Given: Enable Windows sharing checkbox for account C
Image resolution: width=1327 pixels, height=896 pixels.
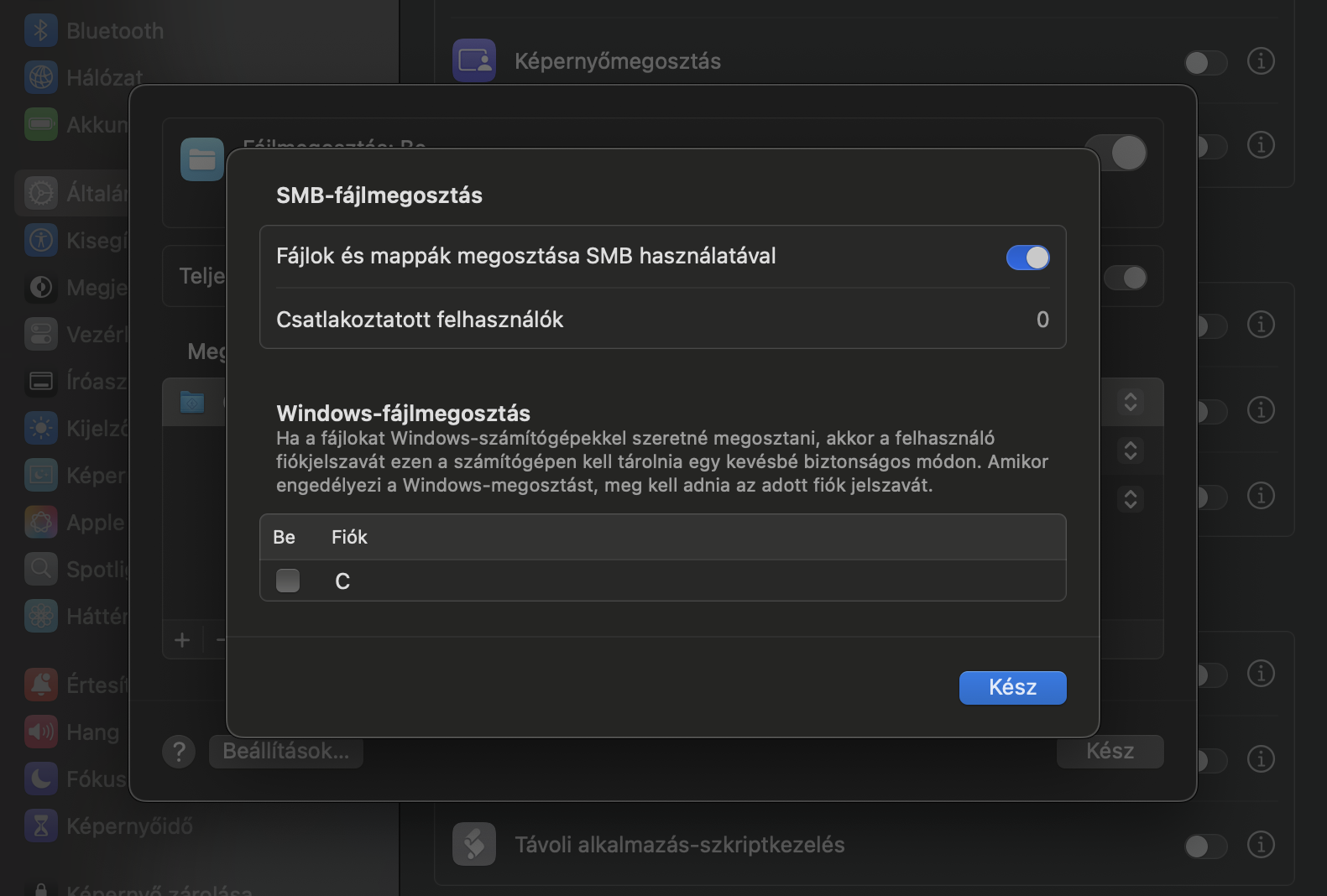Looking at the screenshot, I should [288, 581].
